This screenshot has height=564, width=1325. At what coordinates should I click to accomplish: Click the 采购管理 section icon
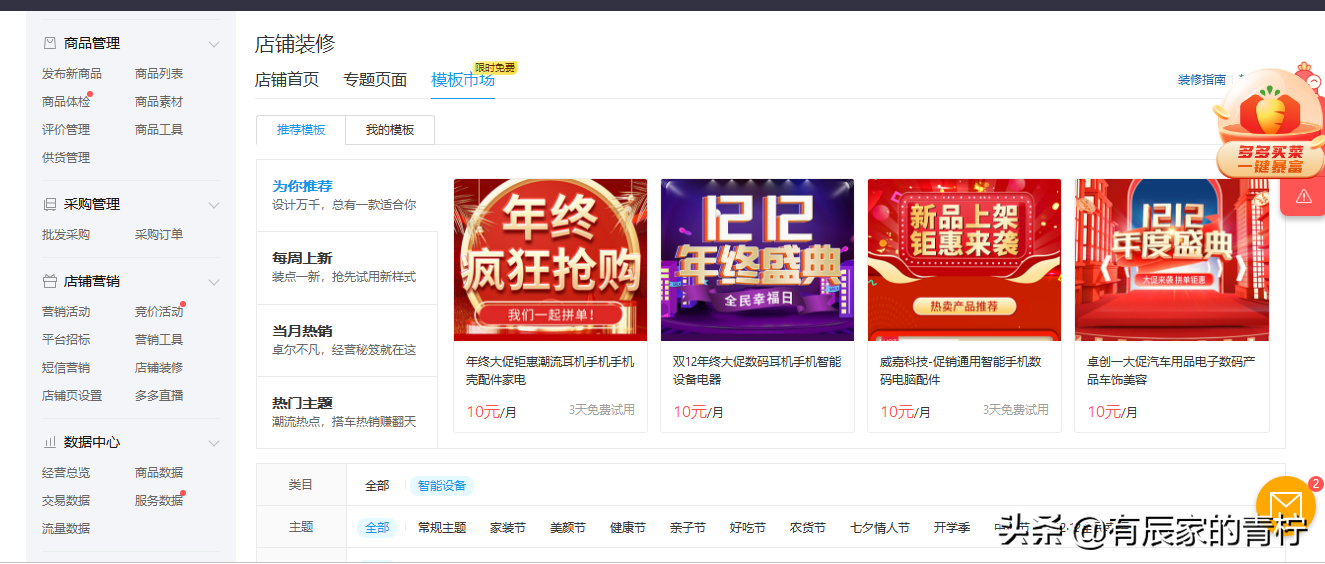[49, 204]
